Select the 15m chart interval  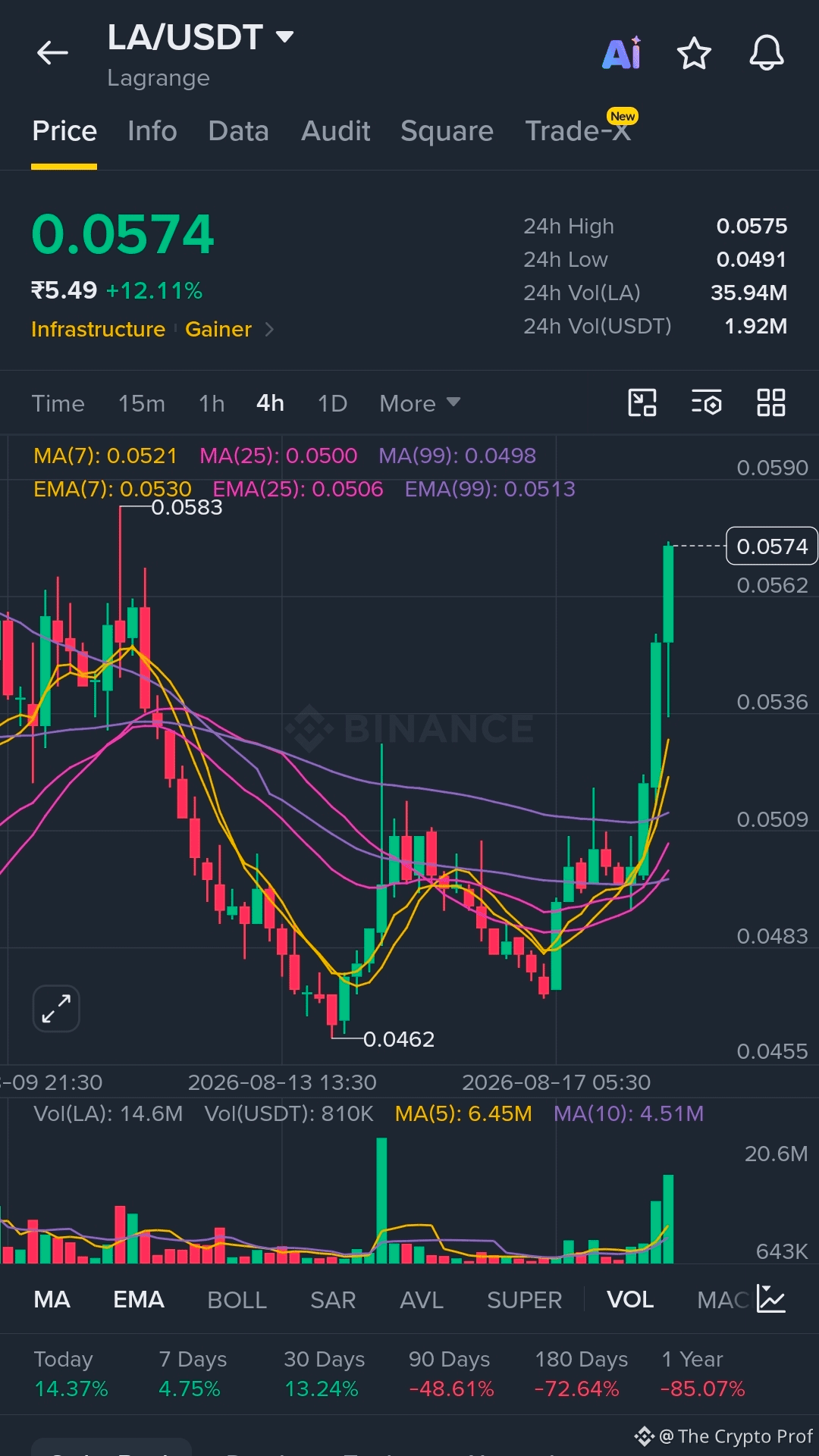coord(142,403)
